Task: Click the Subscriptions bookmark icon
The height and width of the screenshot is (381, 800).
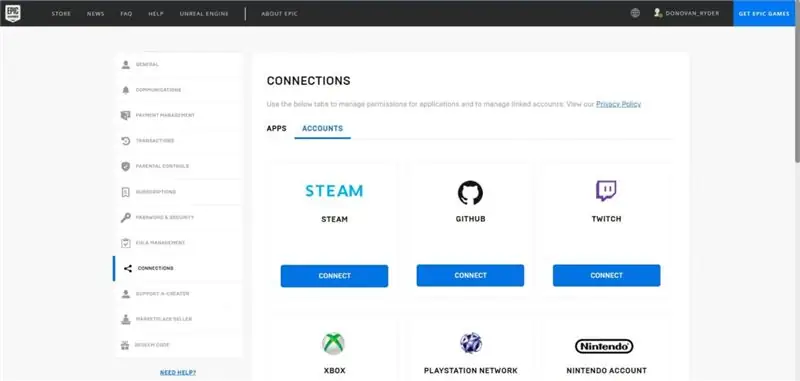Action: [126, 192]
